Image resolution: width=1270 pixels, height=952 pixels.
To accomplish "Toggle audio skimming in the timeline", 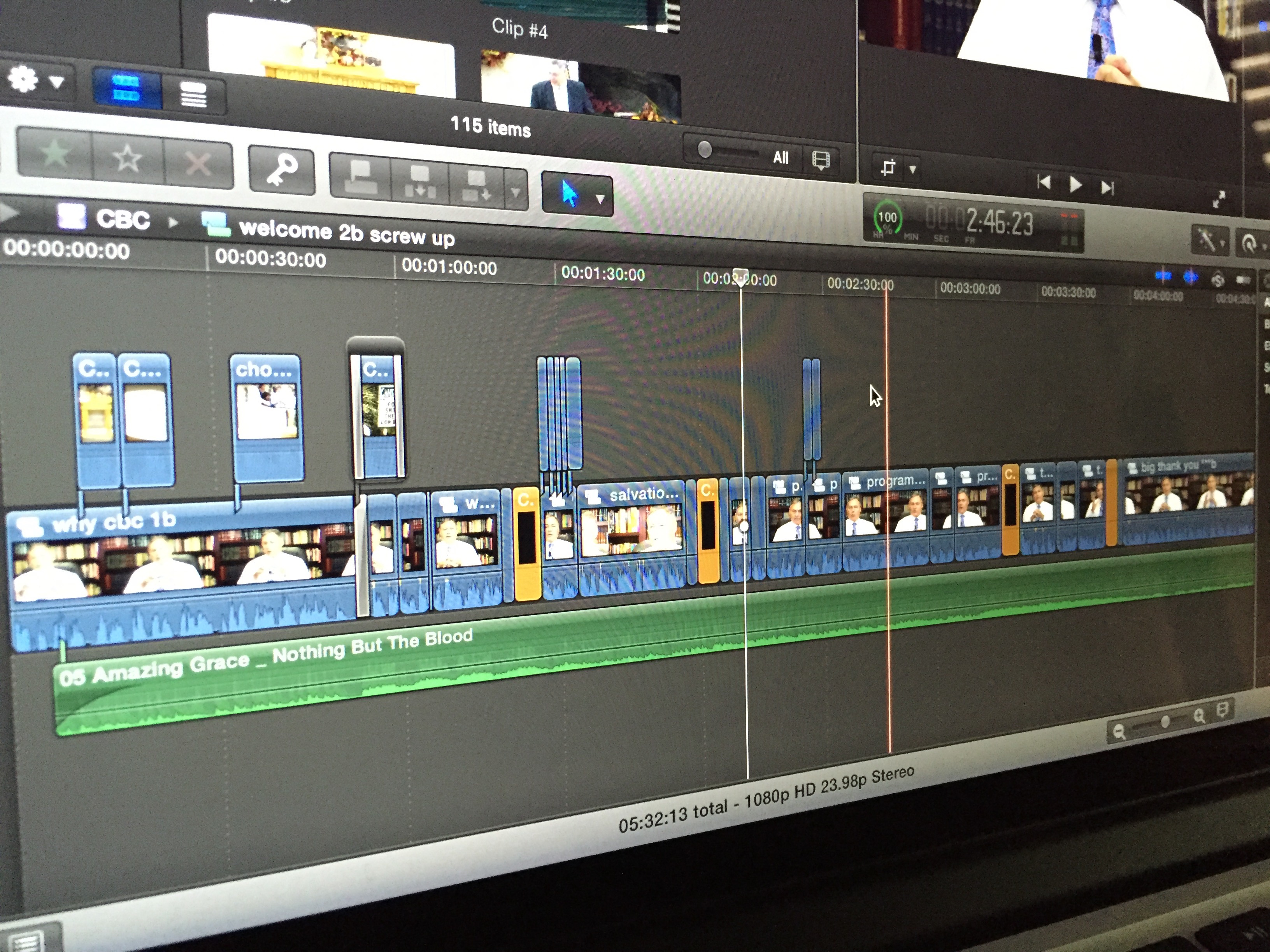I will [1191, 278].
